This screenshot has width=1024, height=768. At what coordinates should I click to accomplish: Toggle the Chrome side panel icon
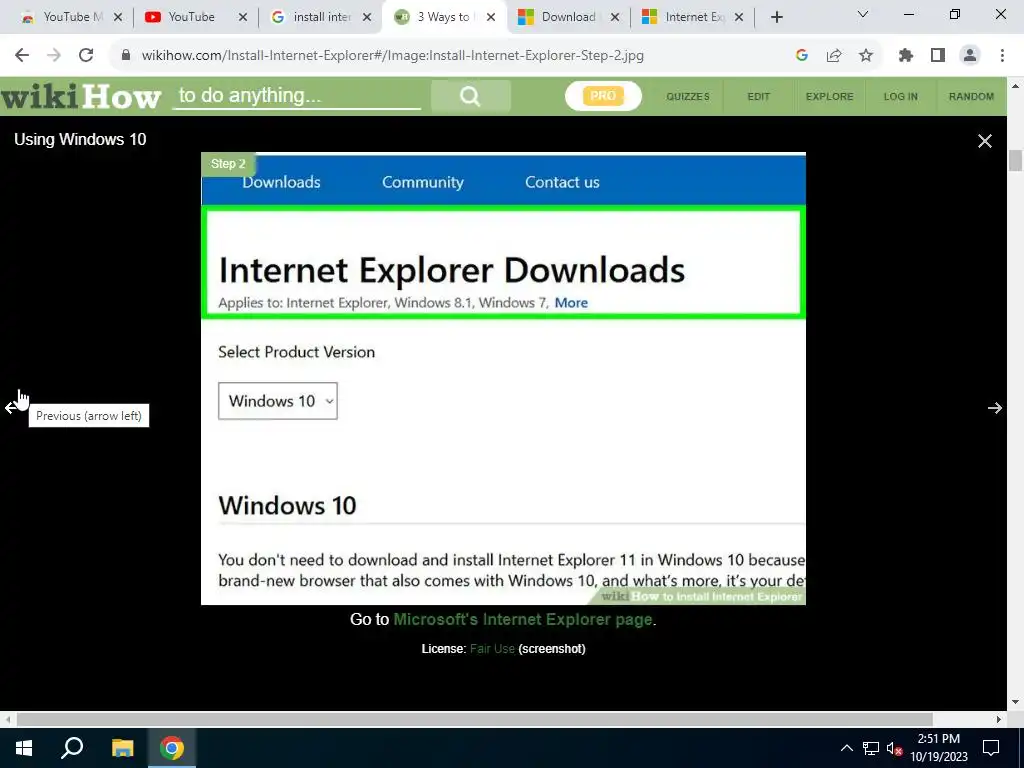[938, 56]
